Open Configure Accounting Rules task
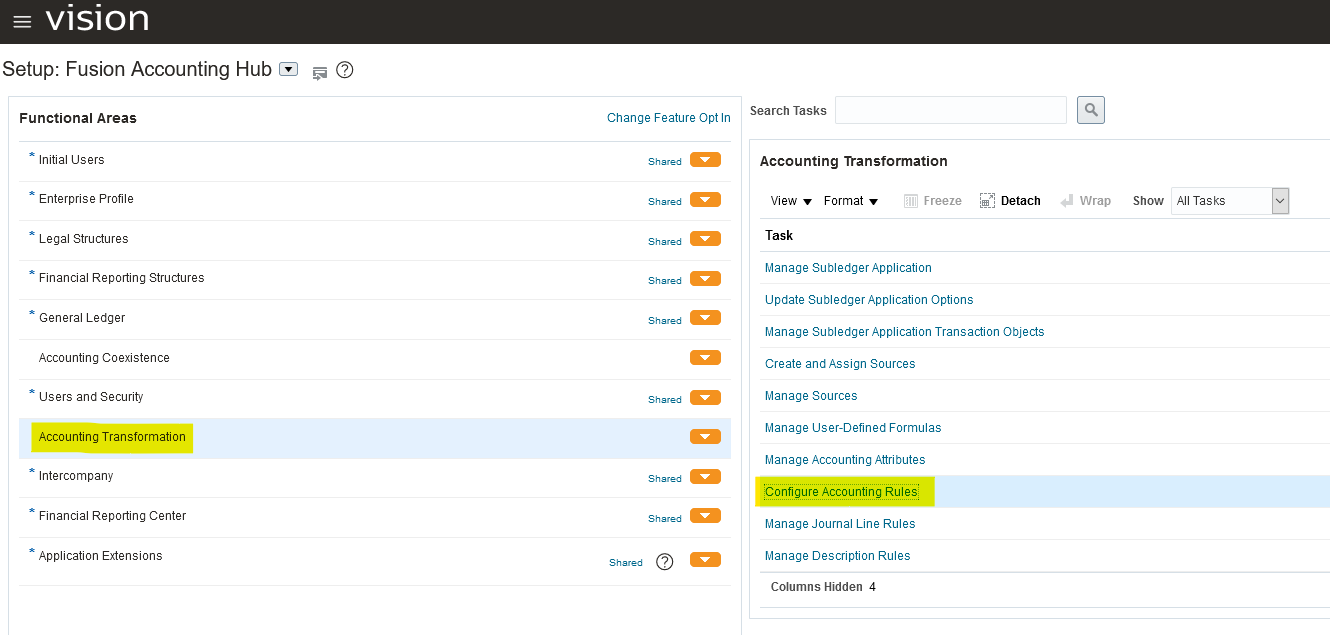This screenshot has height=635, width=1330. click(x=840, y=492)
